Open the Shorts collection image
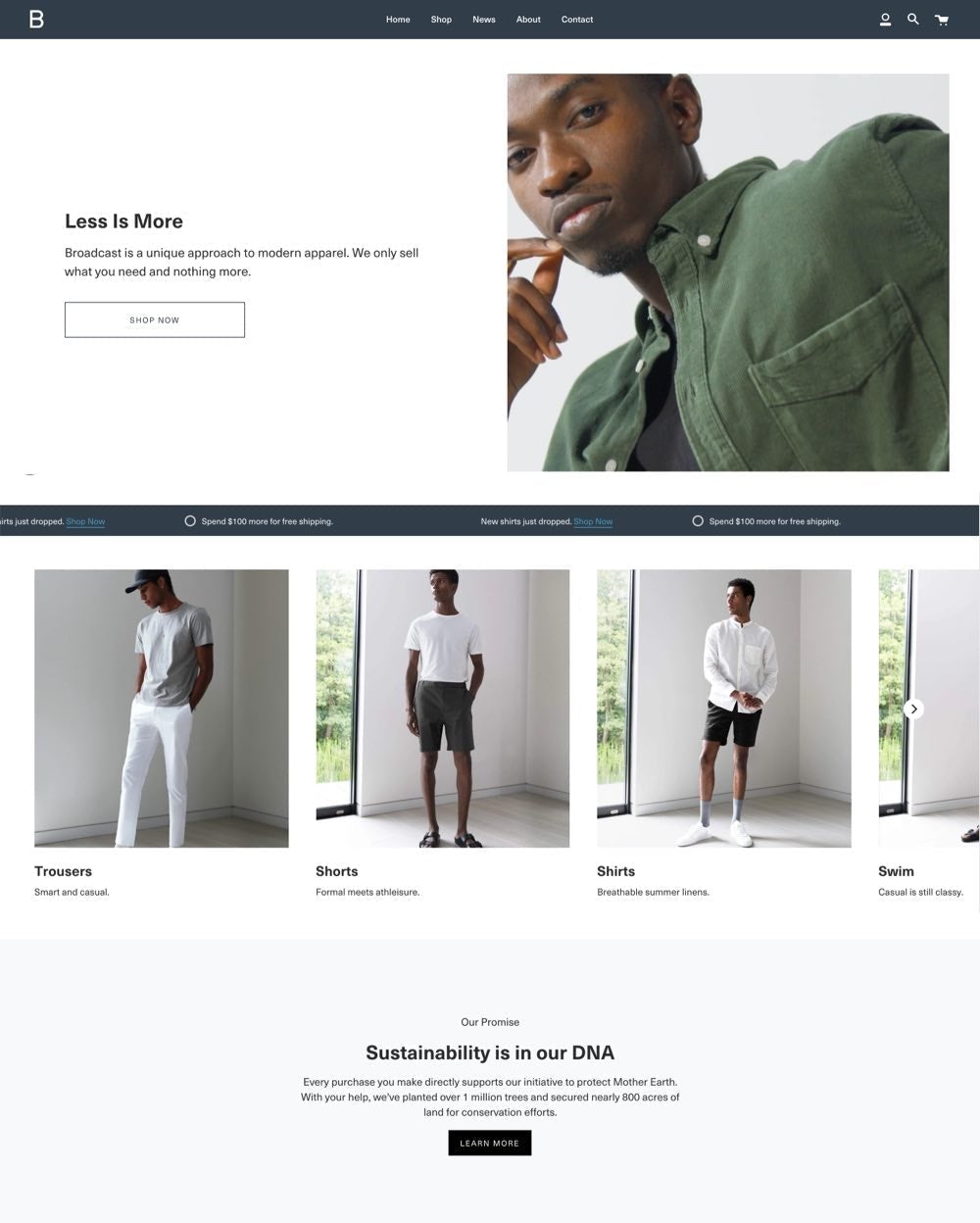The image size is (980, 1223). click(x=443, y=709)
